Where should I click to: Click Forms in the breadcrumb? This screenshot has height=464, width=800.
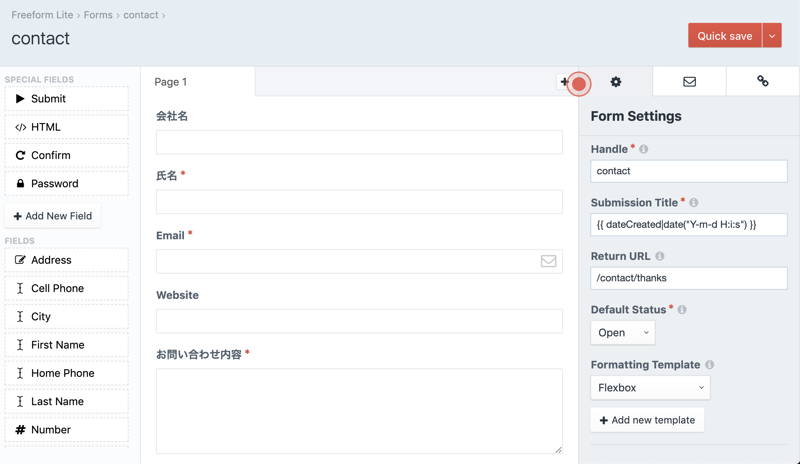coord(98,15)
